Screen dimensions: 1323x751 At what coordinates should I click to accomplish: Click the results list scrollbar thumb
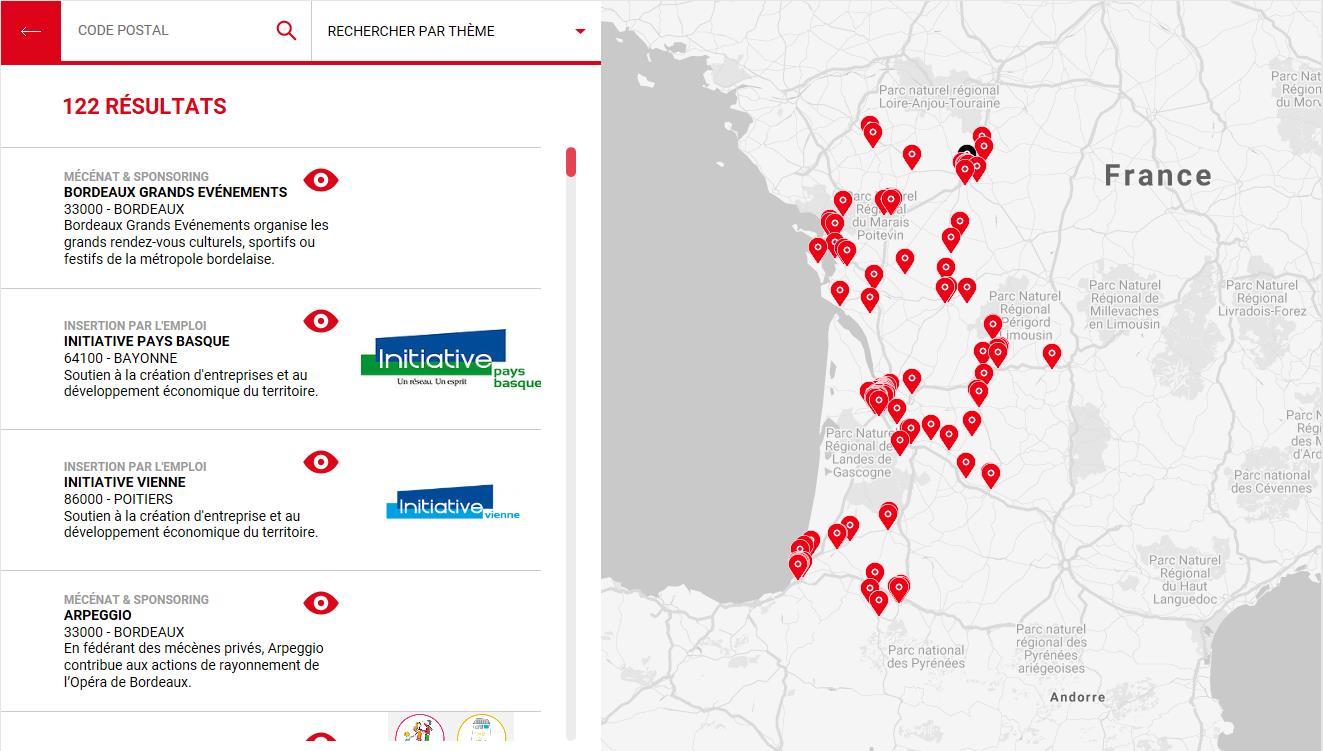[x=571, y=162]
